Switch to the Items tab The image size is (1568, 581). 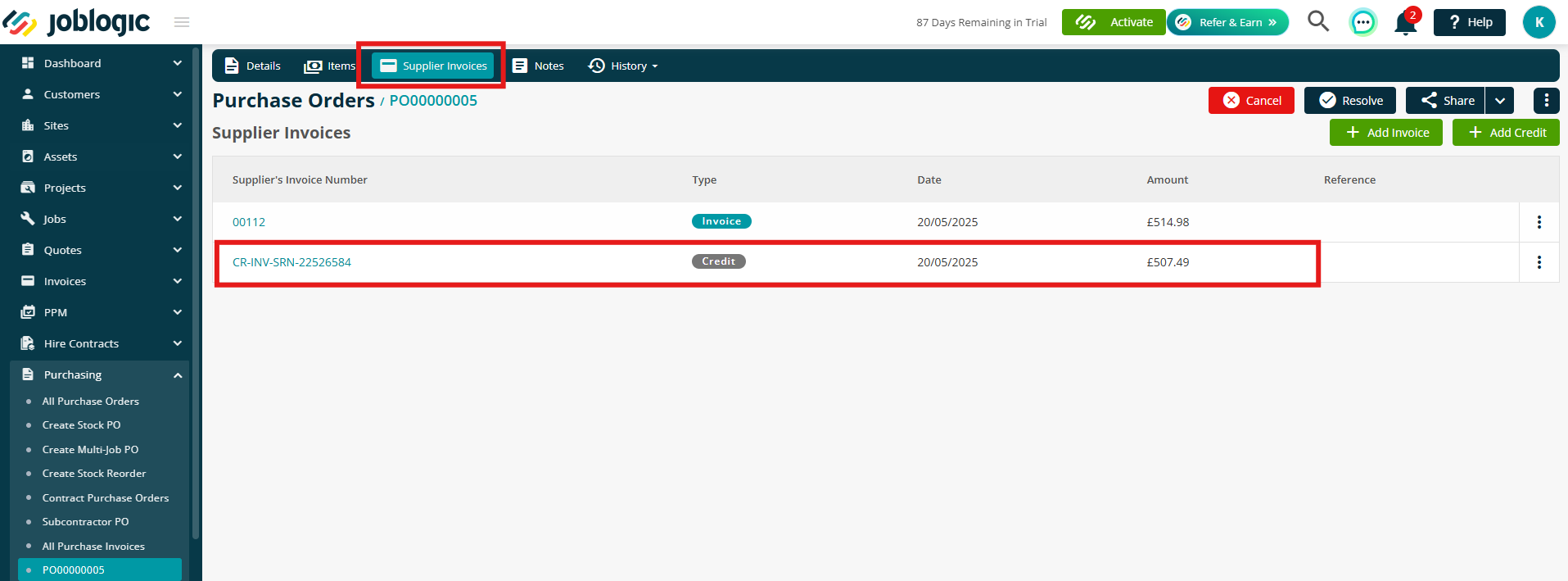pyautogui.click(x=330, y=66)
